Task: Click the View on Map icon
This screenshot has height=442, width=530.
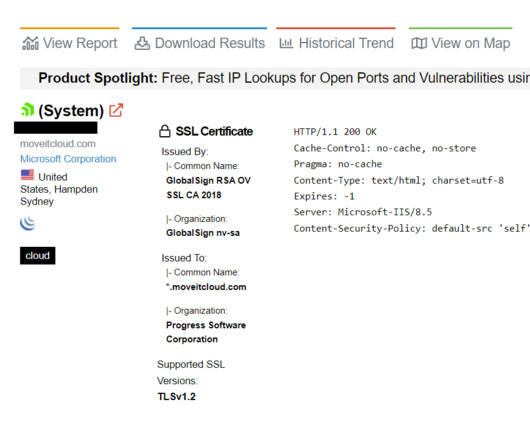Action: point(419,43)
